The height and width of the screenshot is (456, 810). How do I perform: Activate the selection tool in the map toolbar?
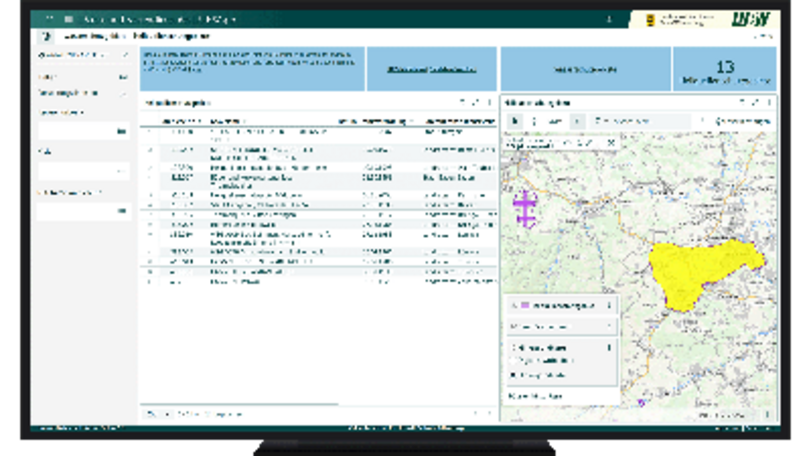click(x=516, y=121)
